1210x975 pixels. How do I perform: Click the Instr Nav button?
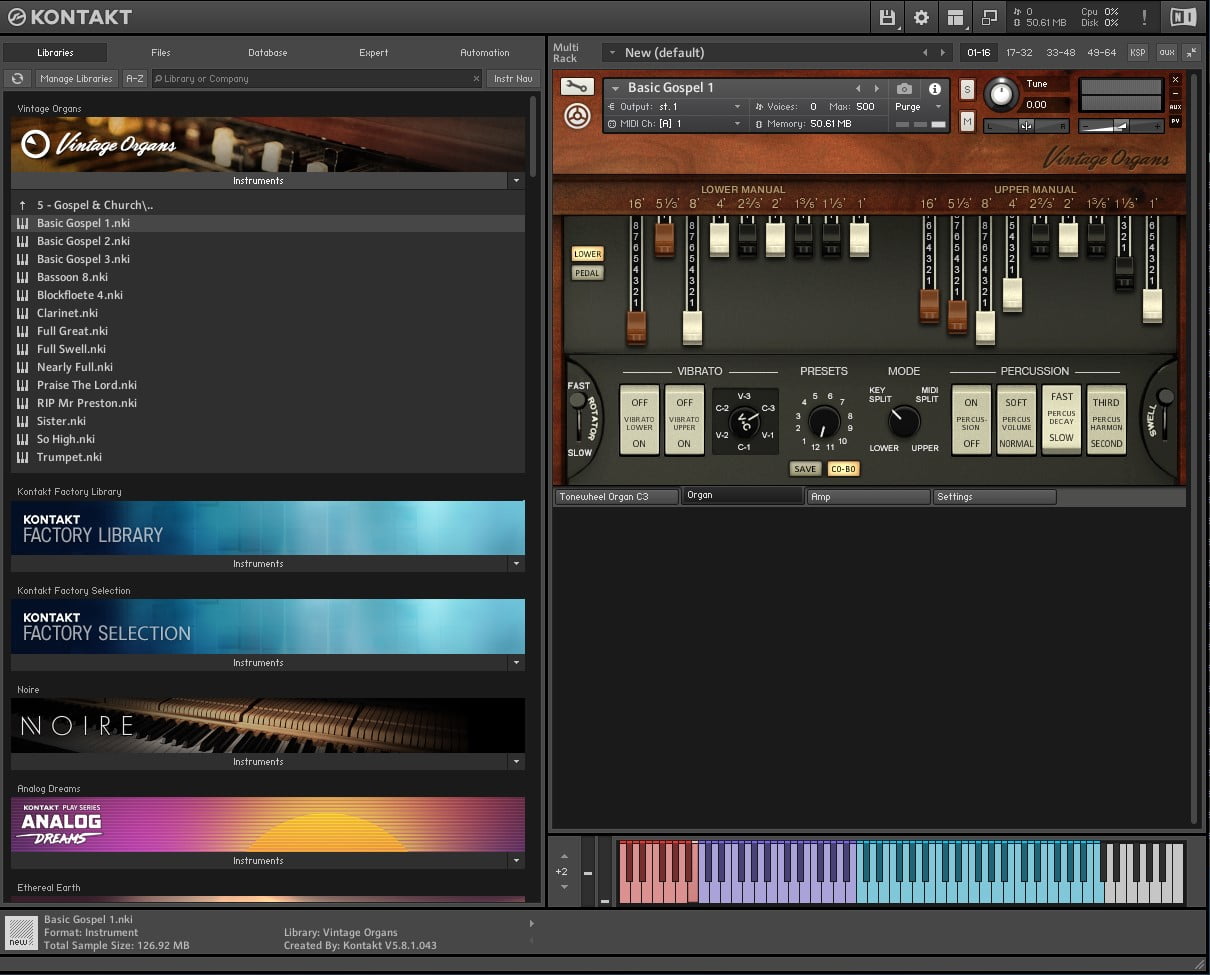[513, 79]
